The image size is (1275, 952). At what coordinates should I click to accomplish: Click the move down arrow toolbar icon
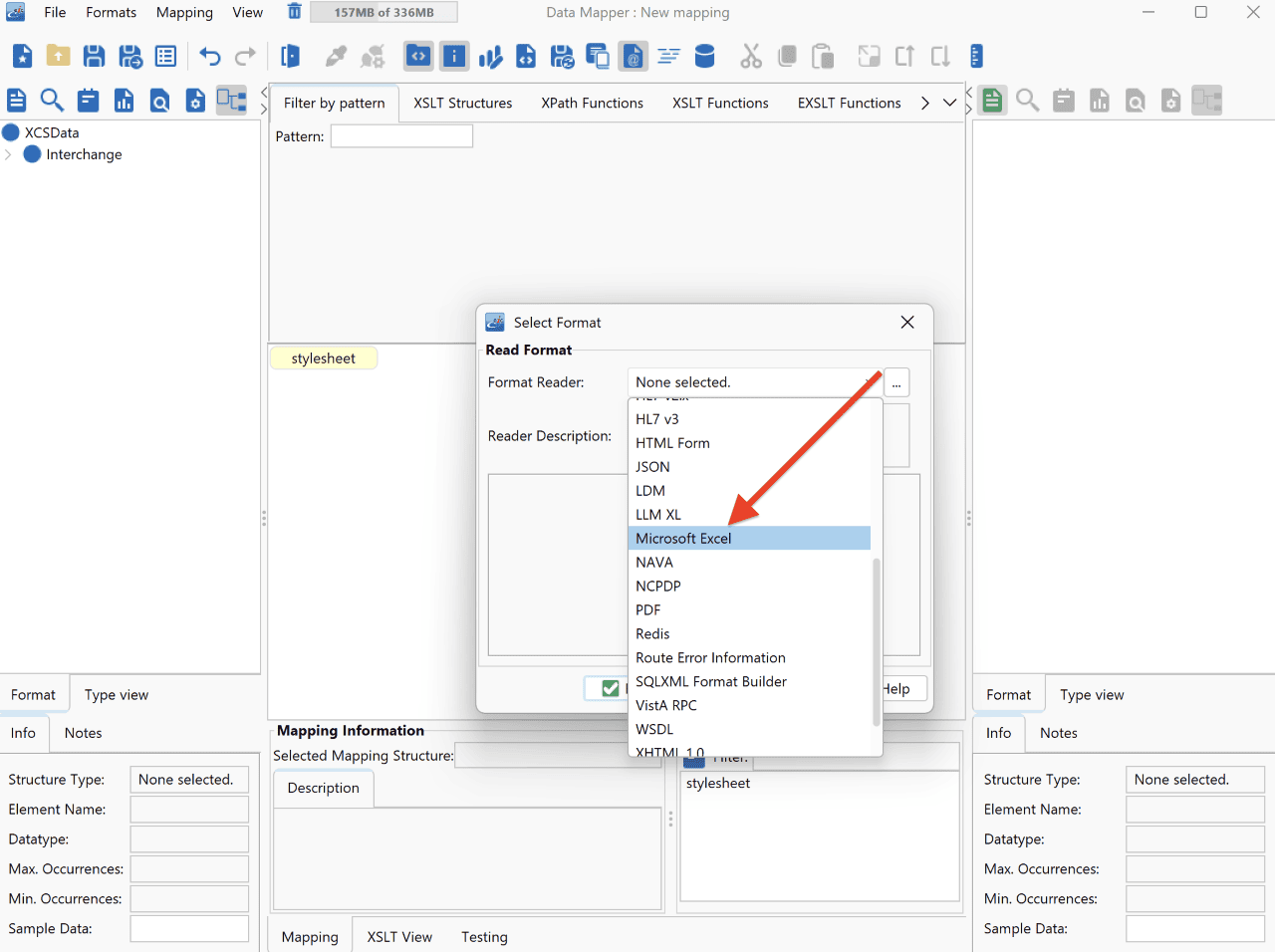[x=940, y=56]
